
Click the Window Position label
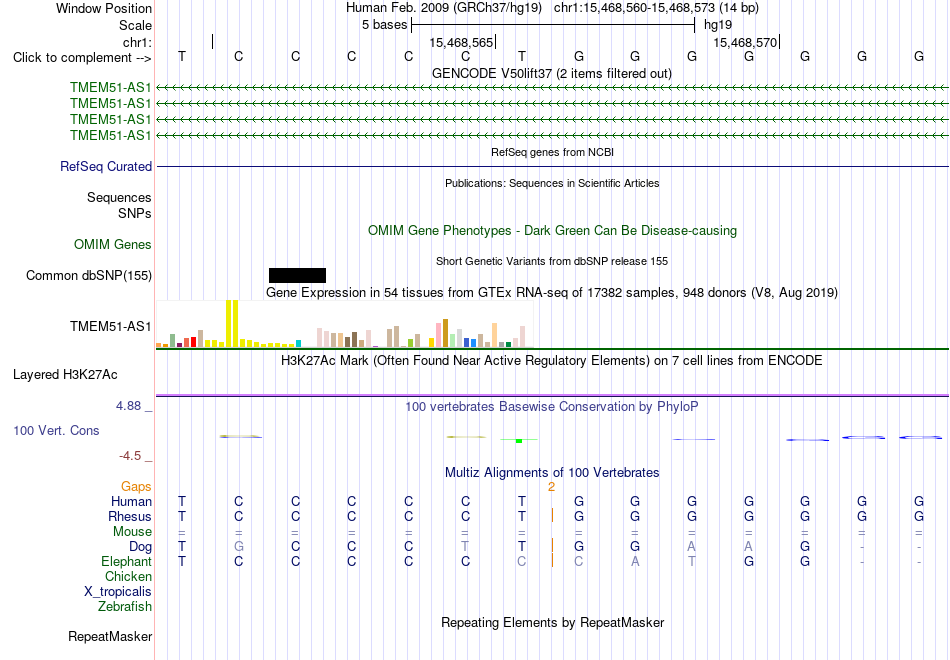[104, 8]
